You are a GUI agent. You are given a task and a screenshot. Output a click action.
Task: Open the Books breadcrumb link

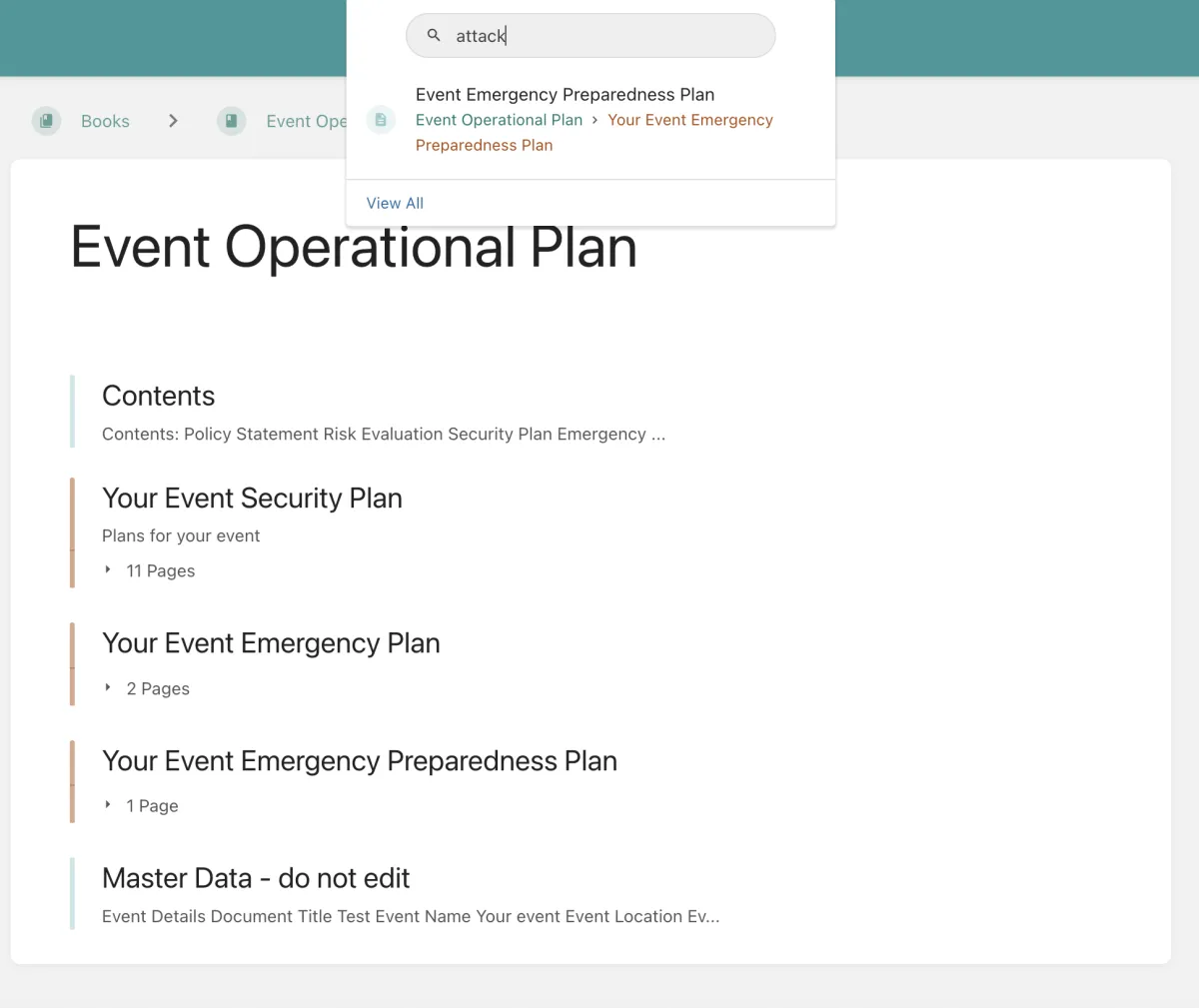click(x=105, y=121)
